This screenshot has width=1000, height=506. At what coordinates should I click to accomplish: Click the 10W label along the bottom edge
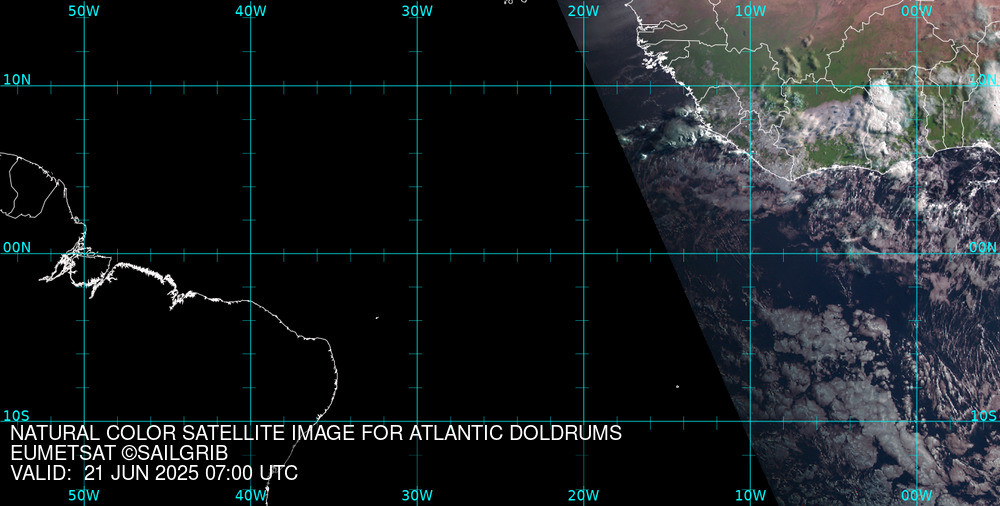pyautogui.click(x=751, y=495)
